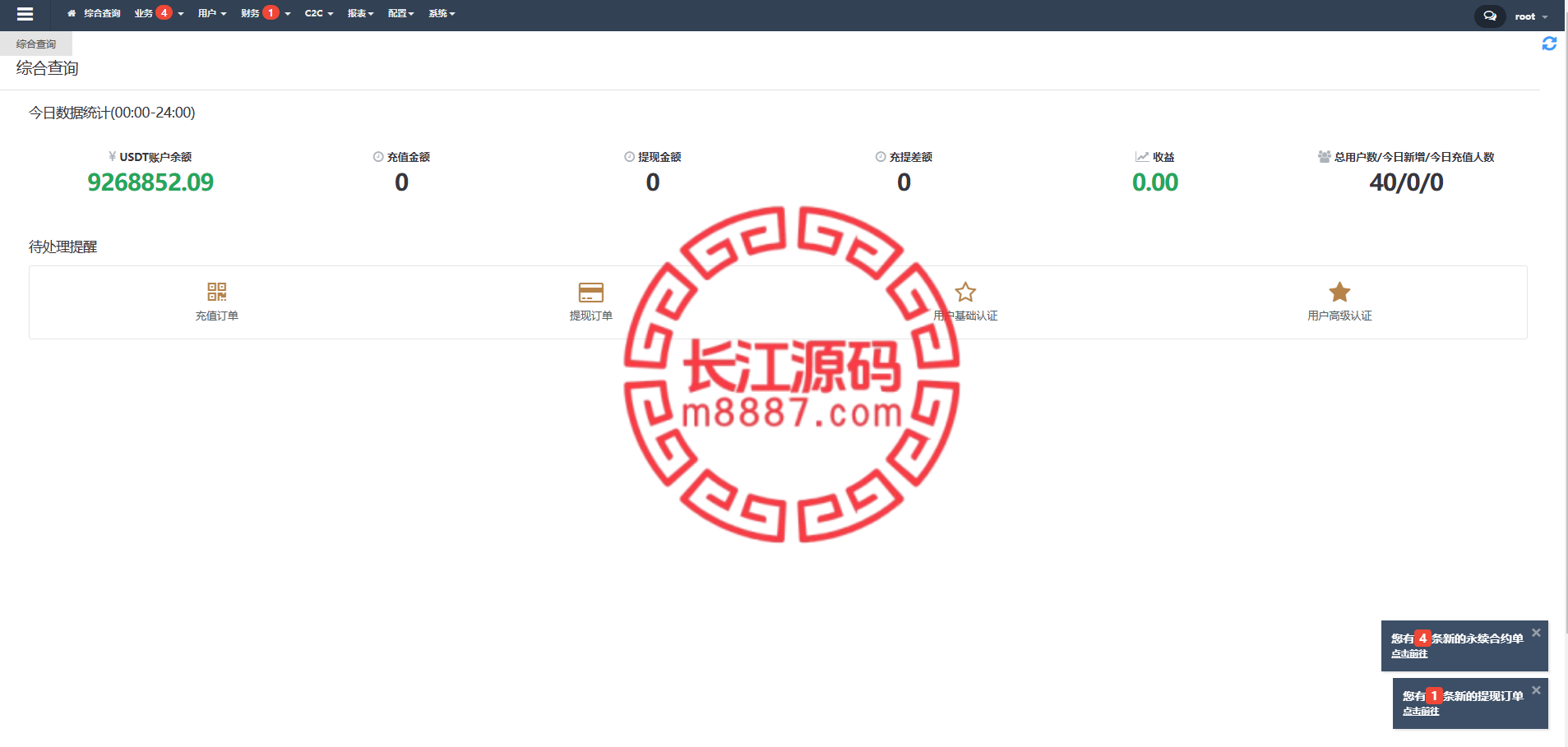
Task: Close the 永续合约单 notification
Action: click(x=1536, y=633)
